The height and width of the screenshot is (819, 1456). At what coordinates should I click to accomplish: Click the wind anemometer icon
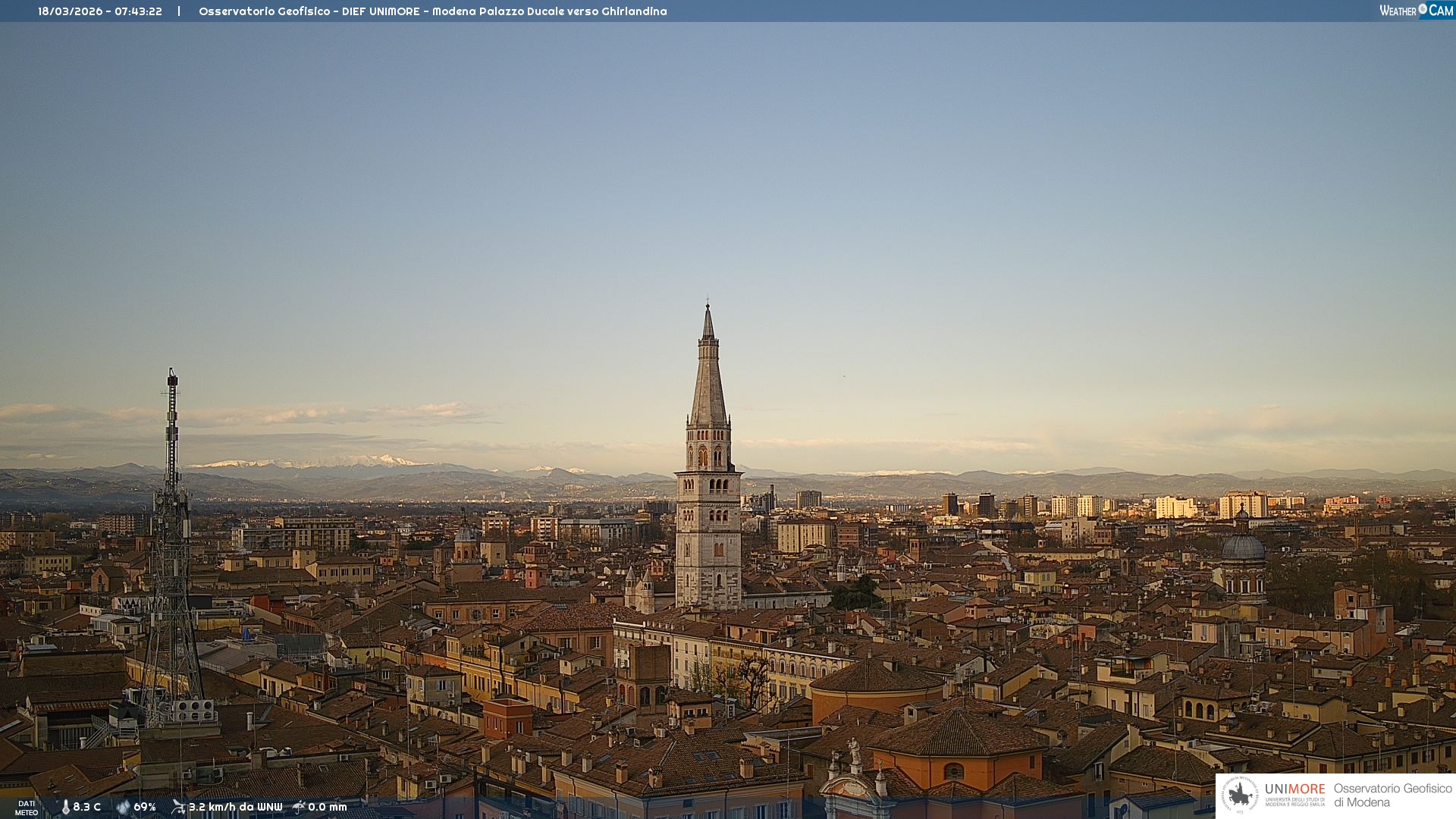click(178, 807)
